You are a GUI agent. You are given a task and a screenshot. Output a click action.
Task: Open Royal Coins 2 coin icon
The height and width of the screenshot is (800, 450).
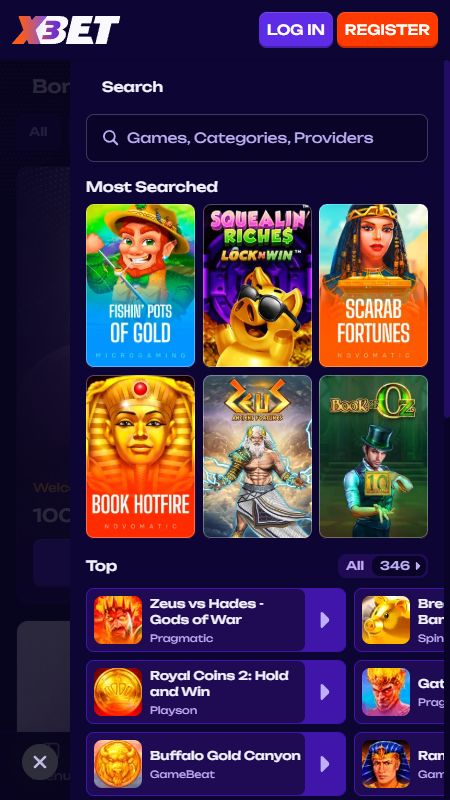pos(118,692)
